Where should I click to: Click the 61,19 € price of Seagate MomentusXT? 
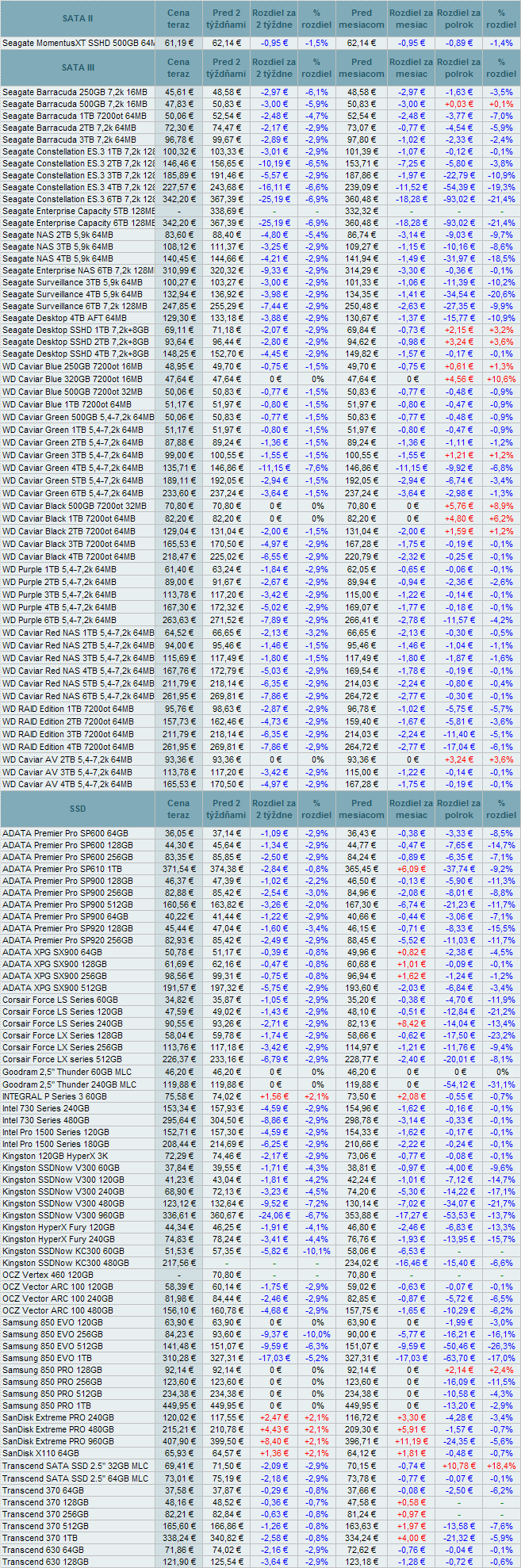[x=178, y=43]
